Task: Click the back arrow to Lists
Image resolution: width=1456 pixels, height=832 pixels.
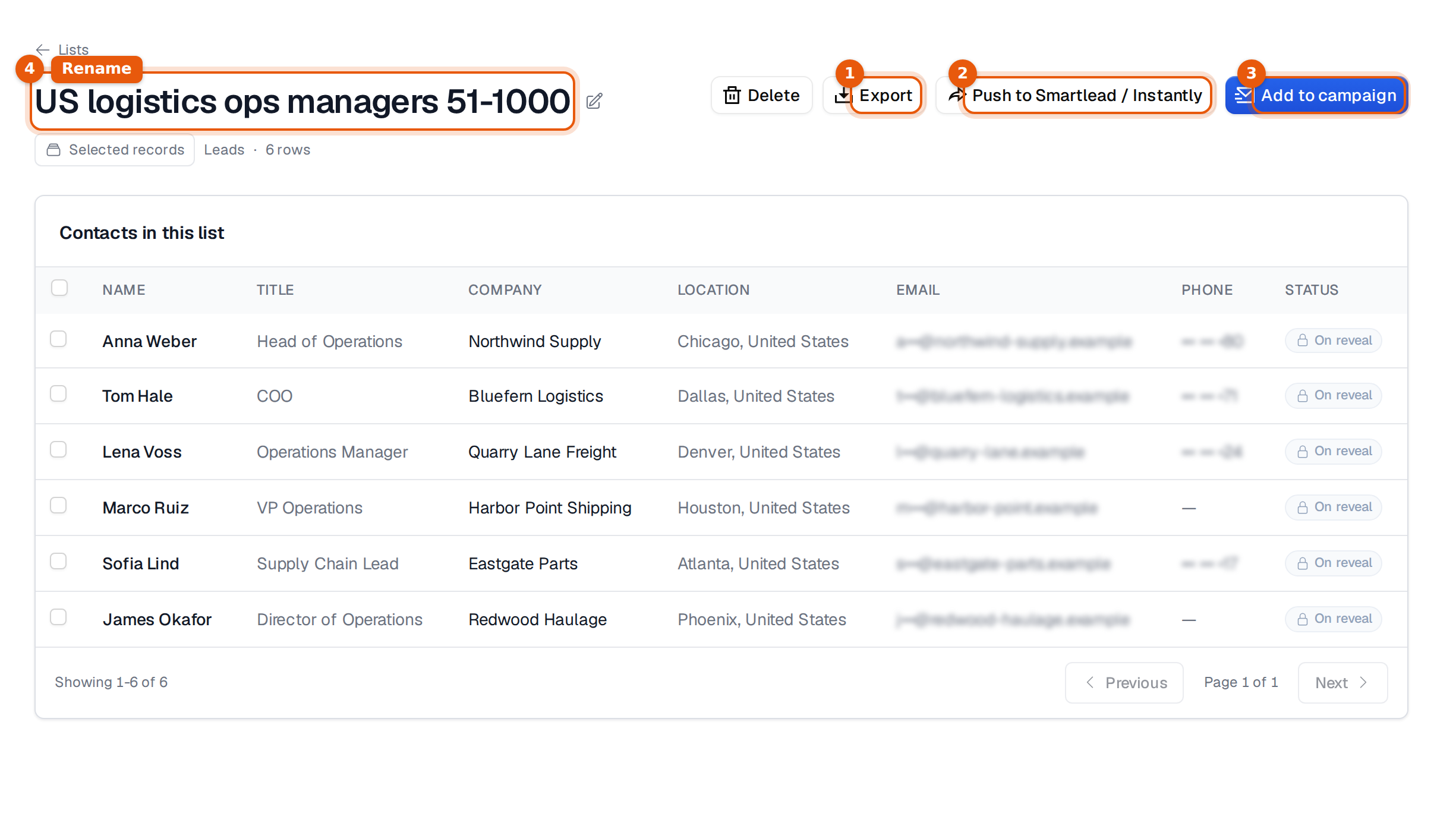Action: 43,50
